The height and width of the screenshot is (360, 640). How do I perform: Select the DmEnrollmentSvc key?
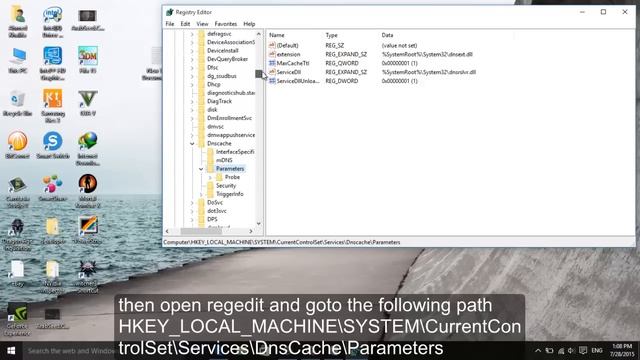pyautogui.click(x=229, y=118)
